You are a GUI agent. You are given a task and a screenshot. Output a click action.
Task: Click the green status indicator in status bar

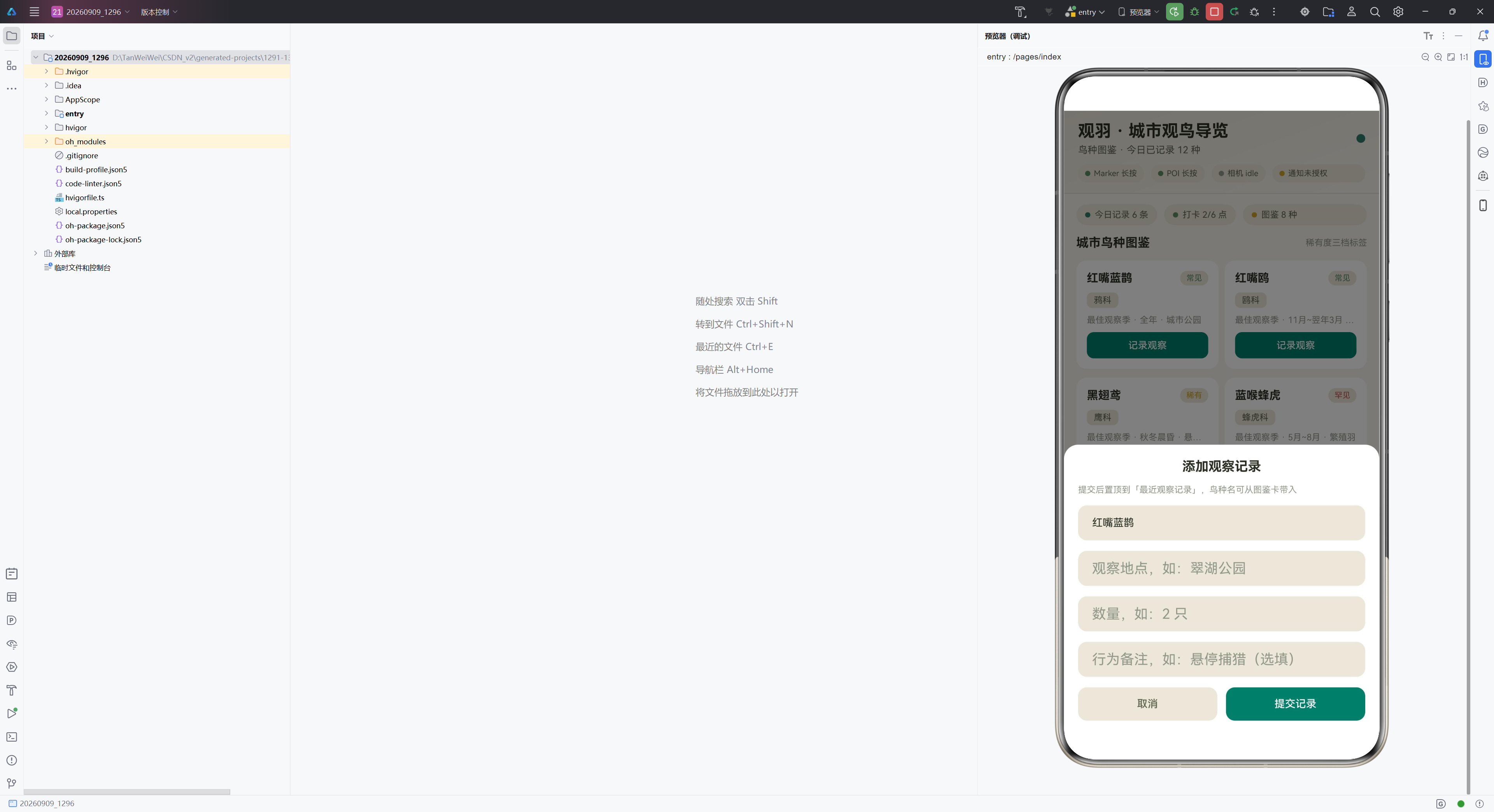click(1461, 804)
